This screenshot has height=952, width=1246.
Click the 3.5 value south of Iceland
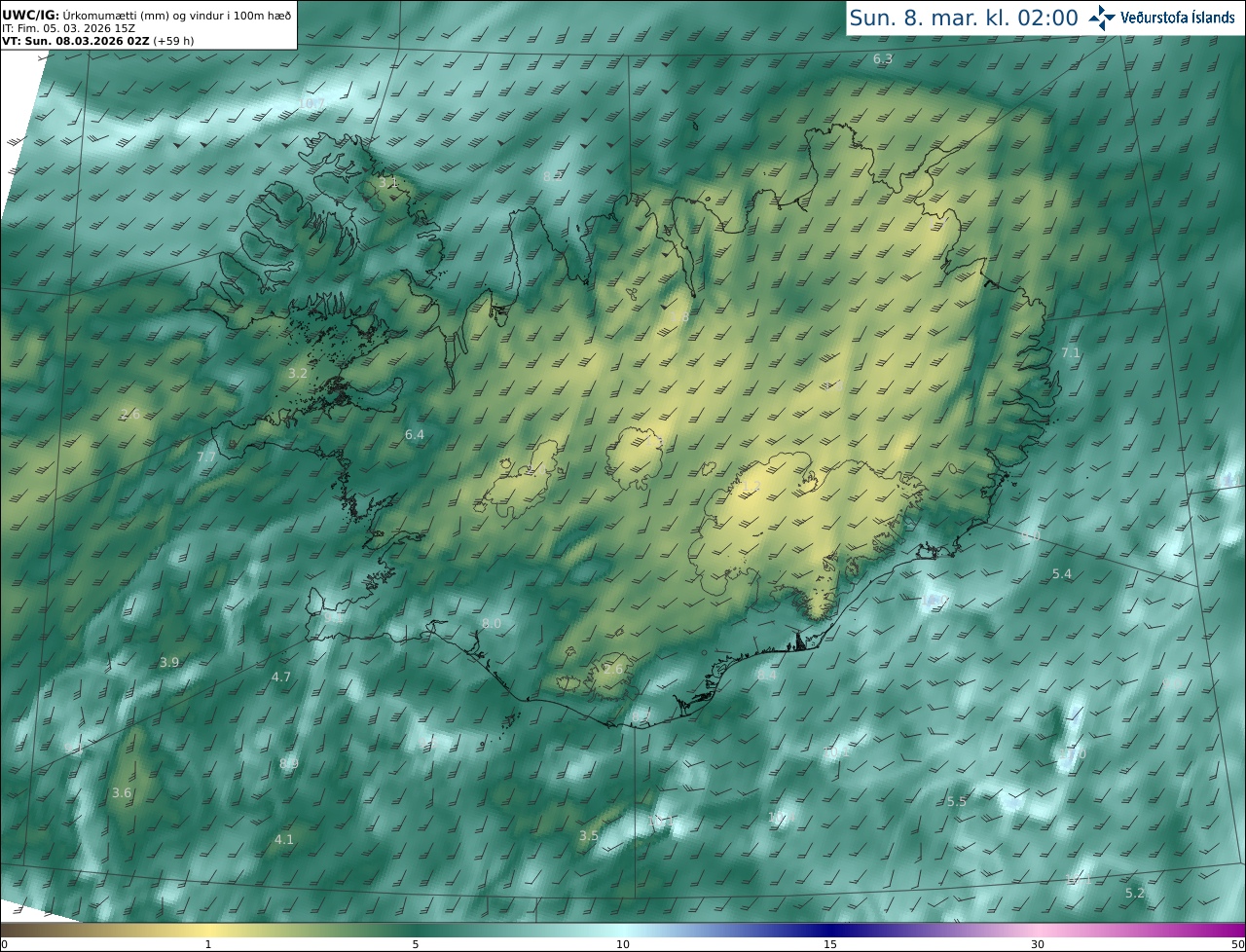click(x=589, y=835)
